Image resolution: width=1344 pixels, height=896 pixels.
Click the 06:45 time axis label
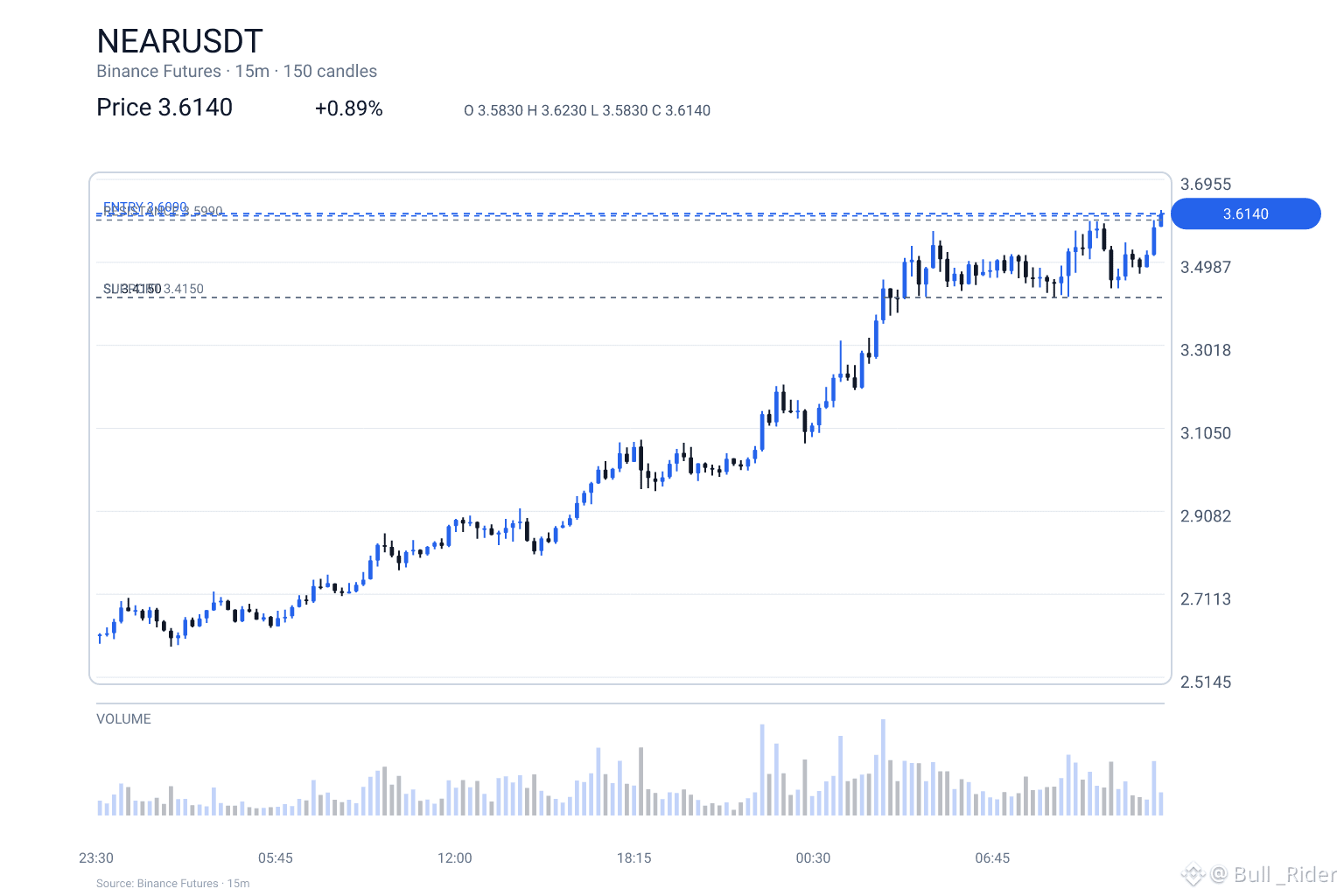point(992,857)
